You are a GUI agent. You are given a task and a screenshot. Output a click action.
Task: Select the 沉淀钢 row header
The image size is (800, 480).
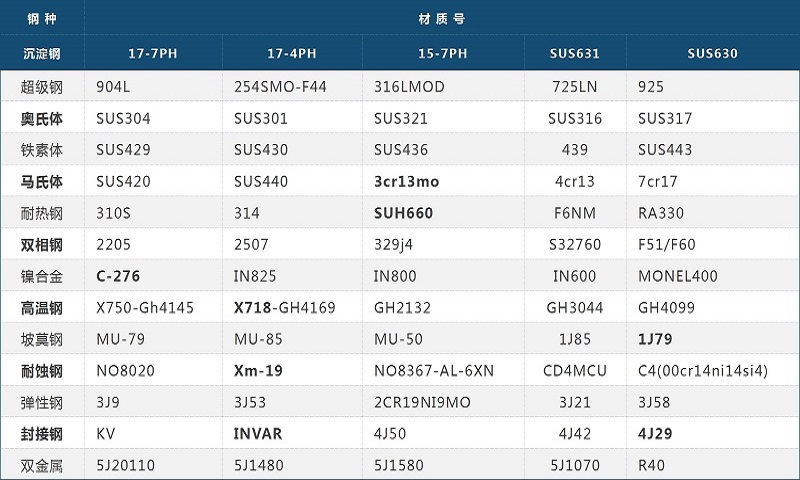(41, 53)
